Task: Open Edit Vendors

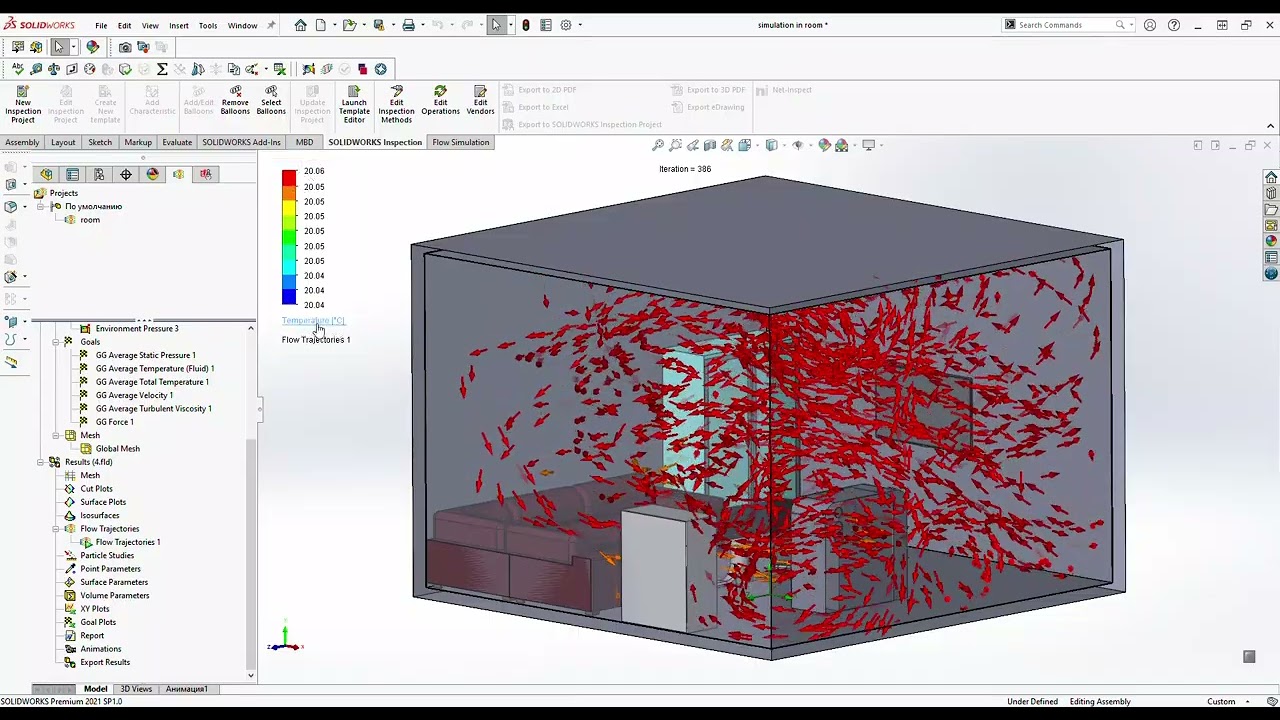Action: 480,100
